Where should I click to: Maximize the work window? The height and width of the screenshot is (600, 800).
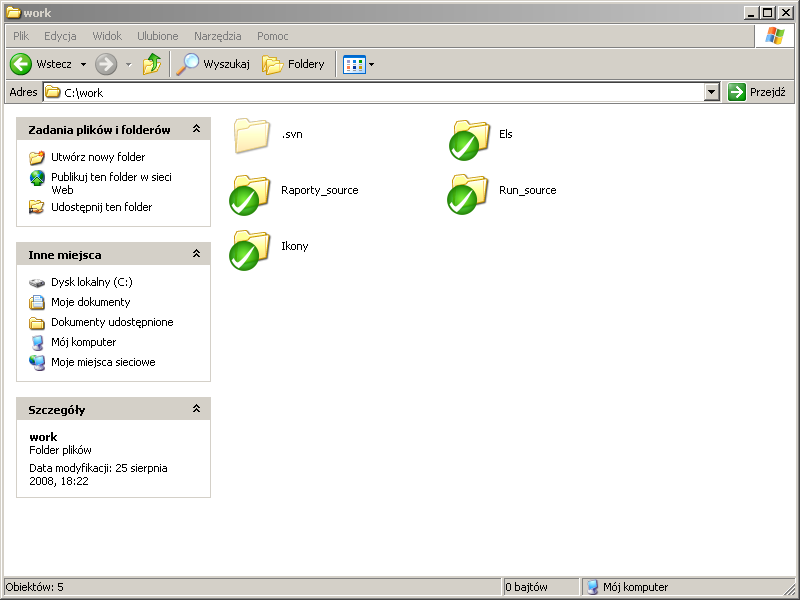767,12
